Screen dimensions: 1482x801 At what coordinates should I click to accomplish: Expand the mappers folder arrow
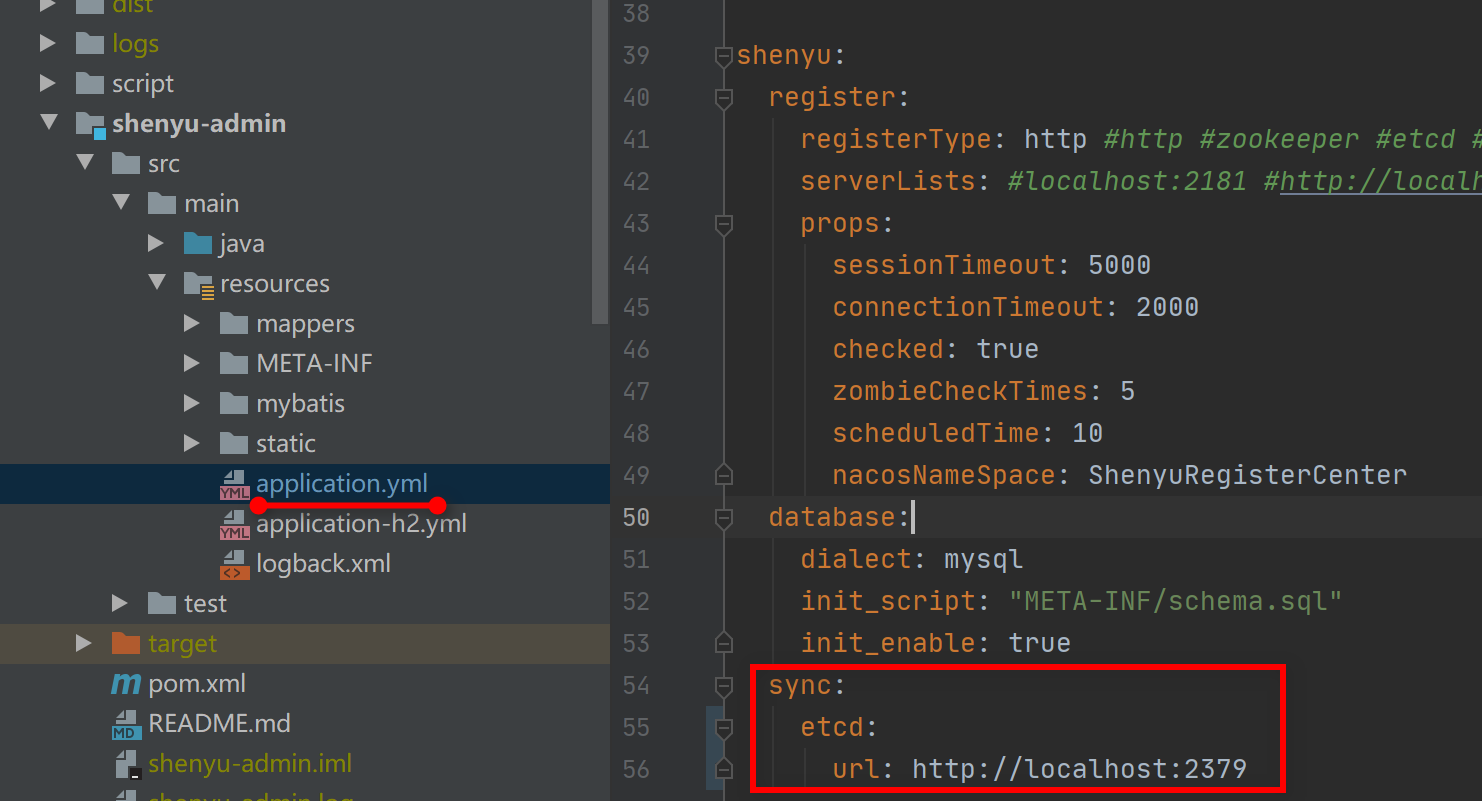coord(191,323)
